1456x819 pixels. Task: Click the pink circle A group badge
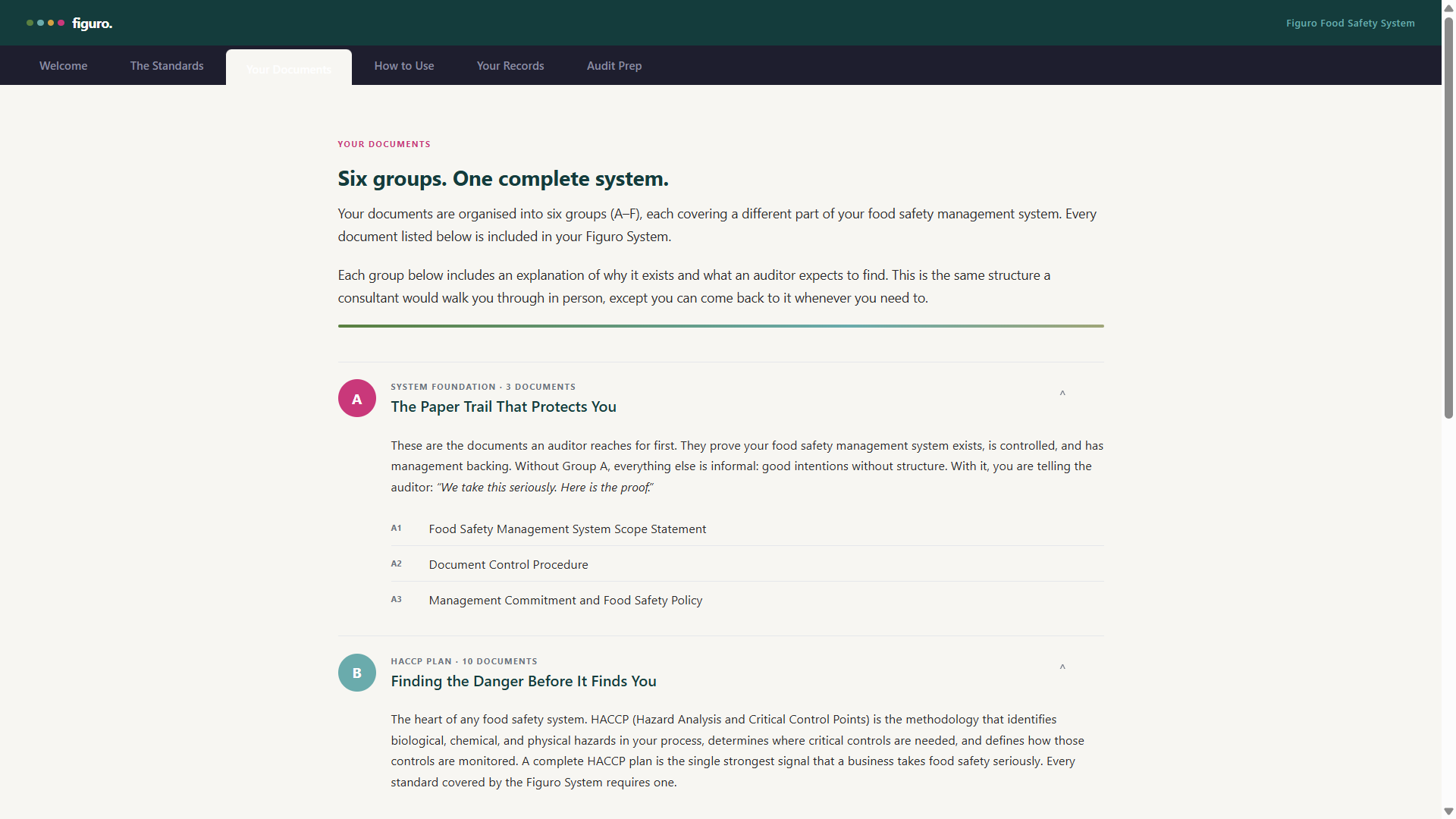[357, 398]
